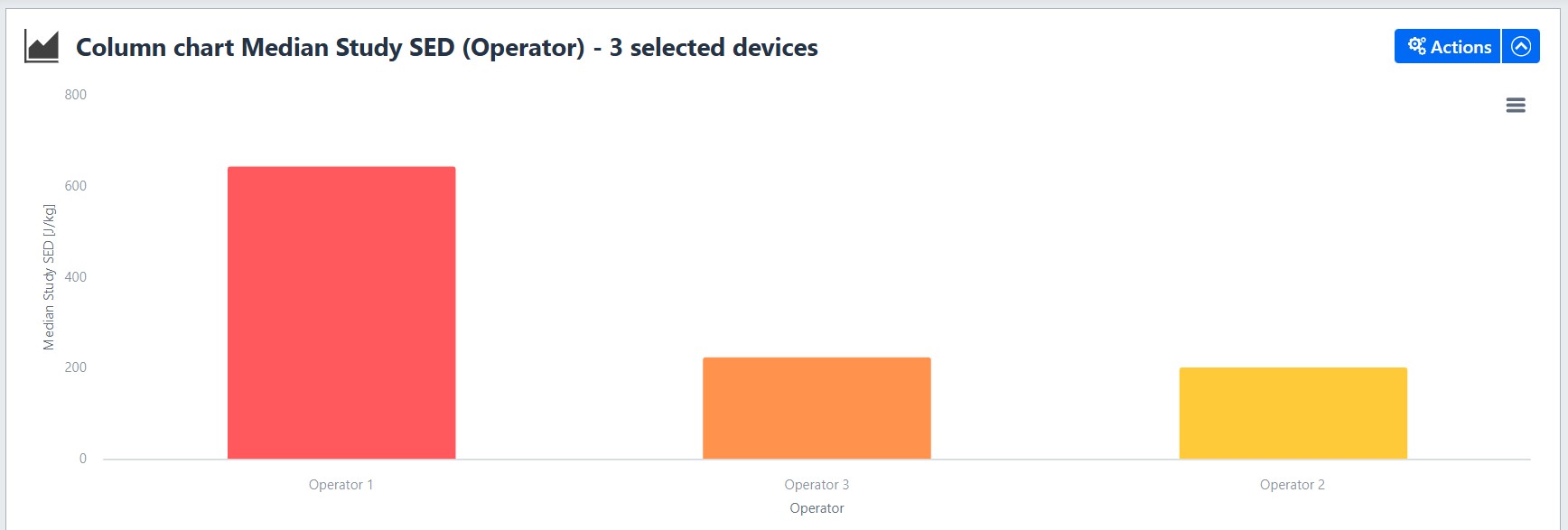Click the area chart icon beside the title

[x=42, y=47]
